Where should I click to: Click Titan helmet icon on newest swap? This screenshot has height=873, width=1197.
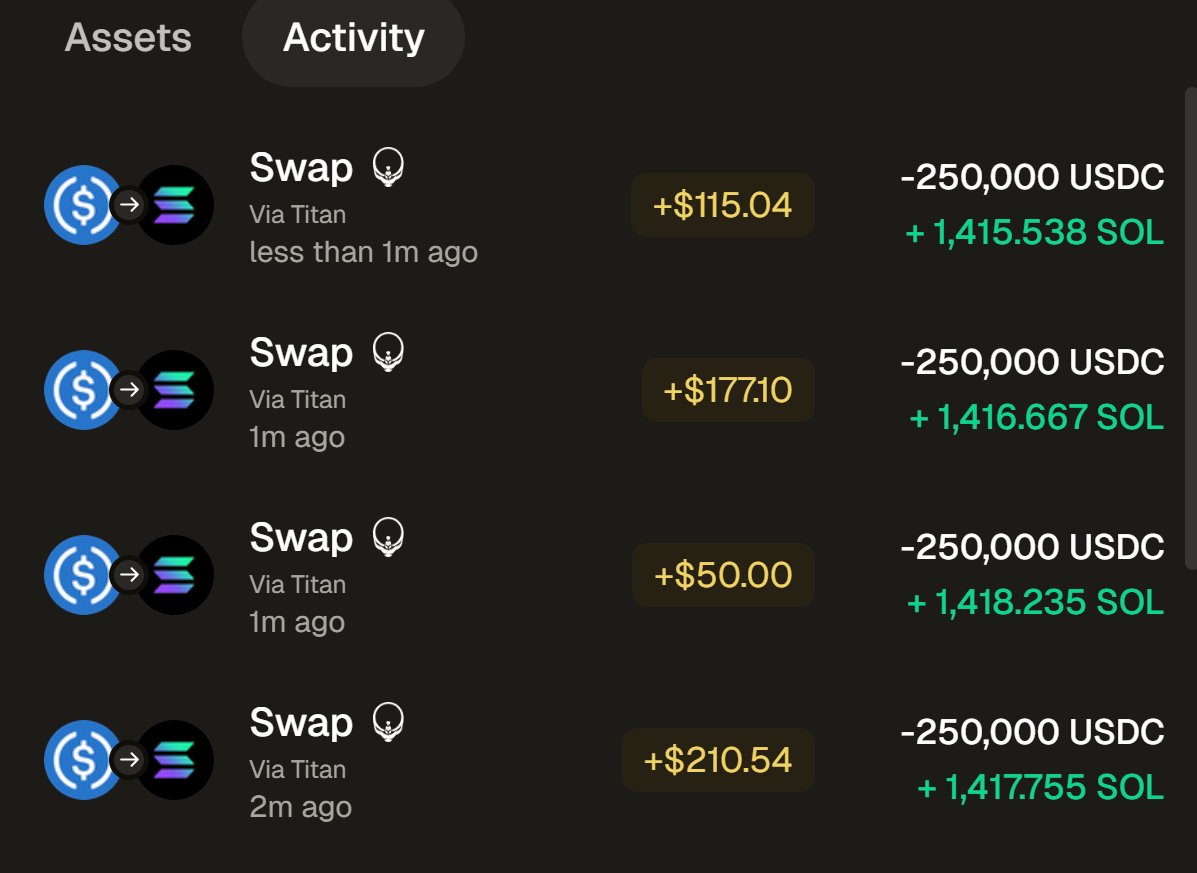pos(388,167)
